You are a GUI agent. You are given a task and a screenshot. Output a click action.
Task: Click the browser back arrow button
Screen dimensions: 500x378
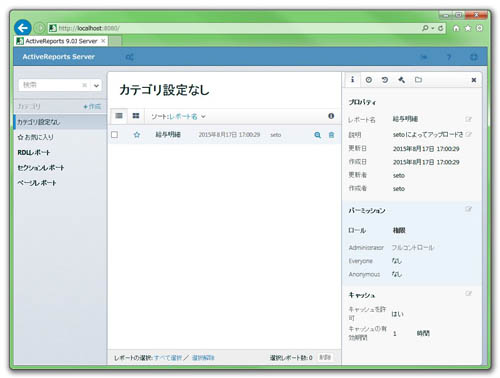tap(23, 28)
